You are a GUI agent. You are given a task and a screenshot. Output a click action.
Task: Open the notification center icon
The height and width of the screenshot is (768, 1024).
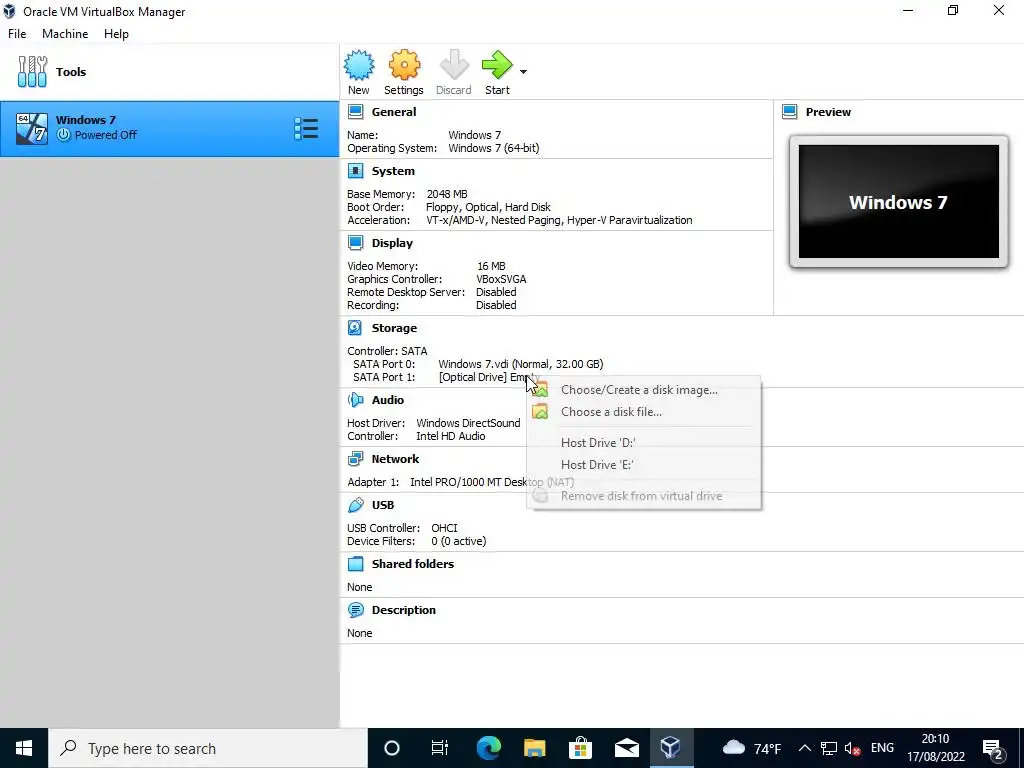(x=993, y=748)
